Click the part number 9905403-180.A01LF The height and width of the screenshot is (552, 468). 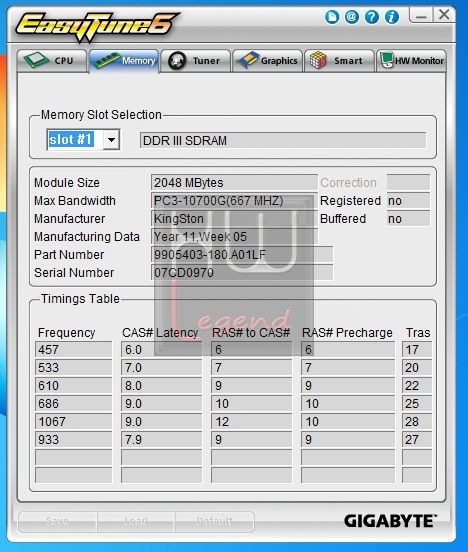pos(242,255)
